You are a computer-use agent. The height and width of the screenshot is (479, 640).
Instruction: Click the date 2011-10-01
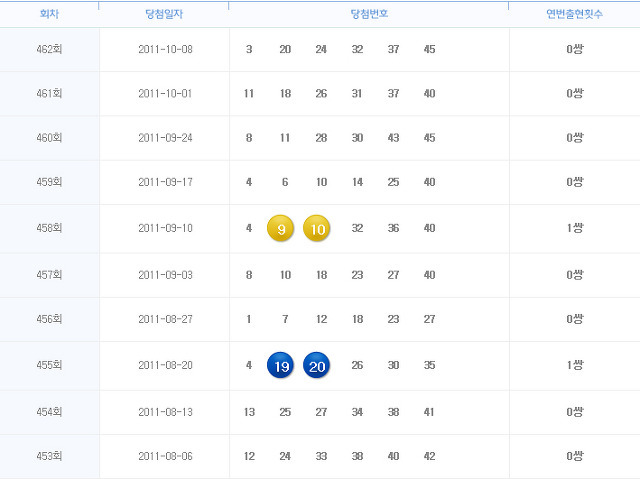165,93
